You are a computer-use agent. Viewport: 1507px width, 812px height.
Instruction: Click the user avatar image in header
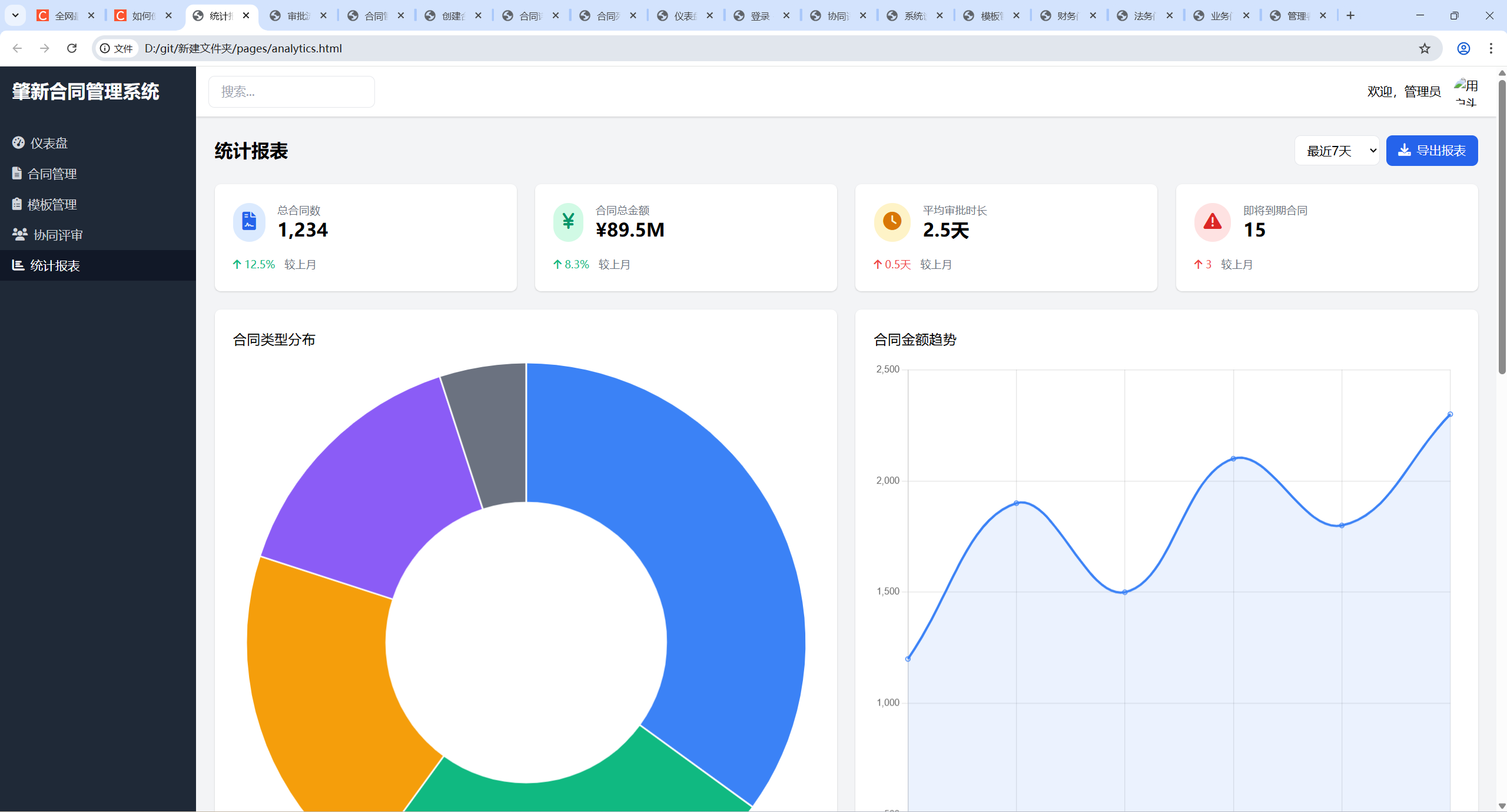[x=1466, y=92]
